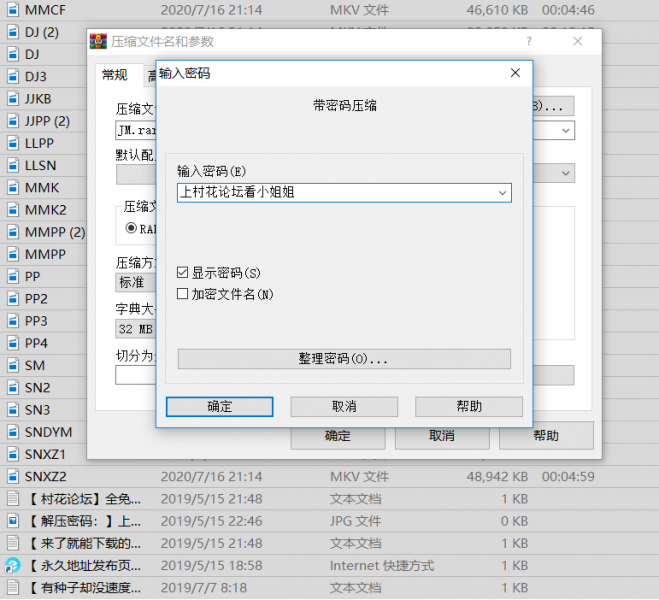
Task: Click 取消 in the archive parameters window
Action: click(442, 436)
